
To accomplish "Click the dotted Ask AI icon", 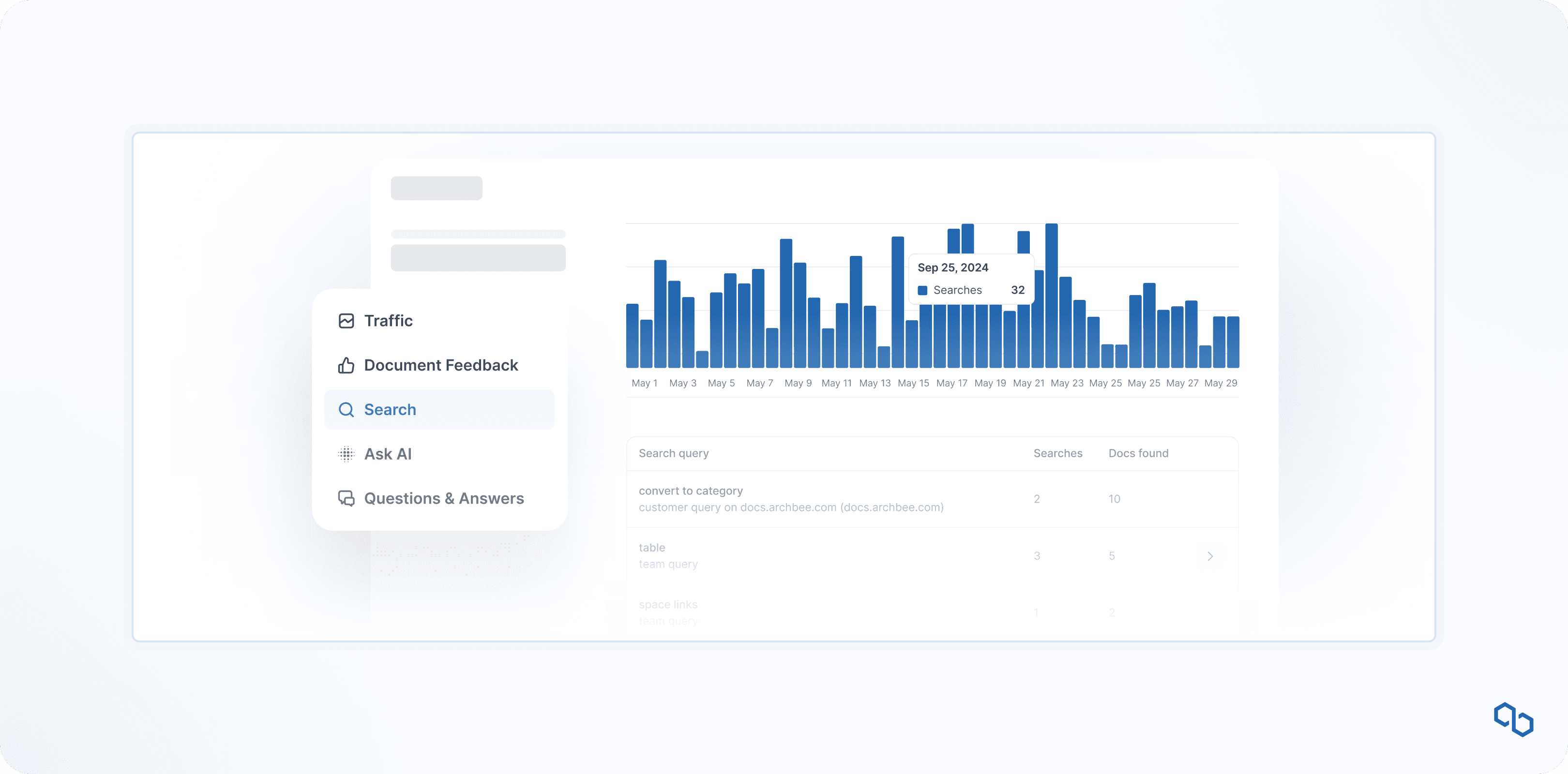I will (x=346, y=454).
